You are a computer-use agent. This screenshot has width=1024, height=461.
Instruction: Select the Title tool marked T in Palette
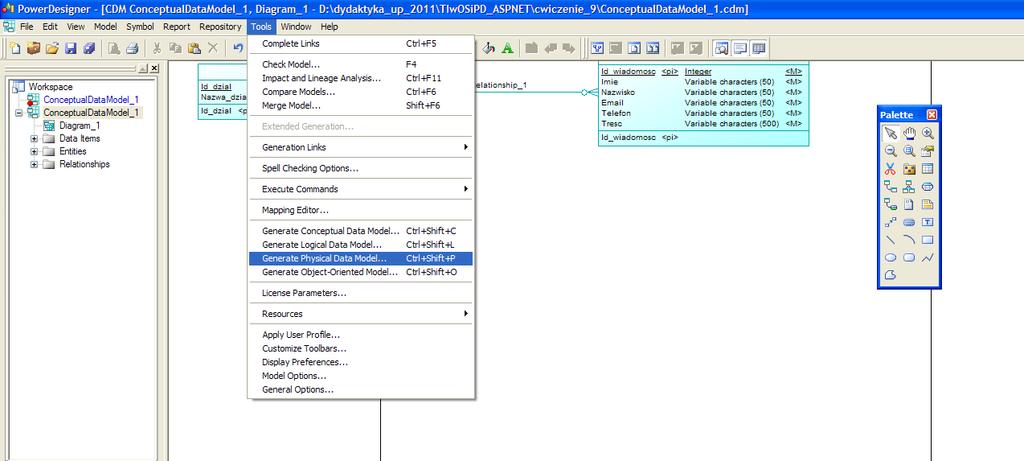click(x=927, y=222)
